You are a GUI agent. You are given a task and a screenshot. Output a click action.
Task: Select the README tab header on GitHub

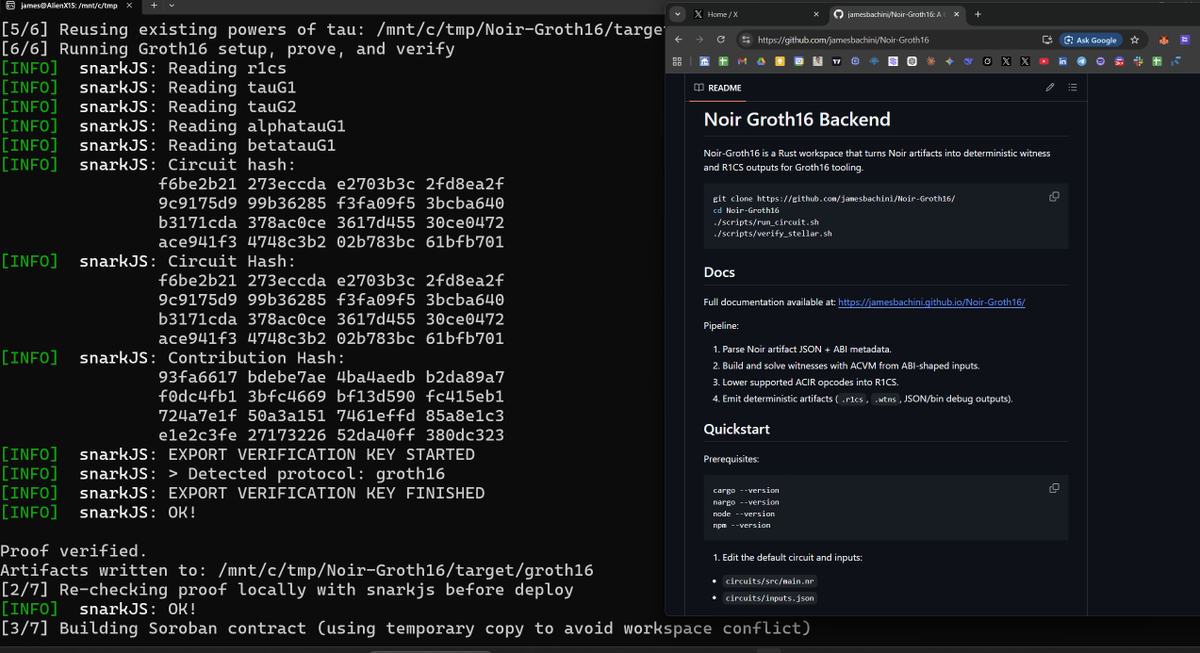pos(717,88)
